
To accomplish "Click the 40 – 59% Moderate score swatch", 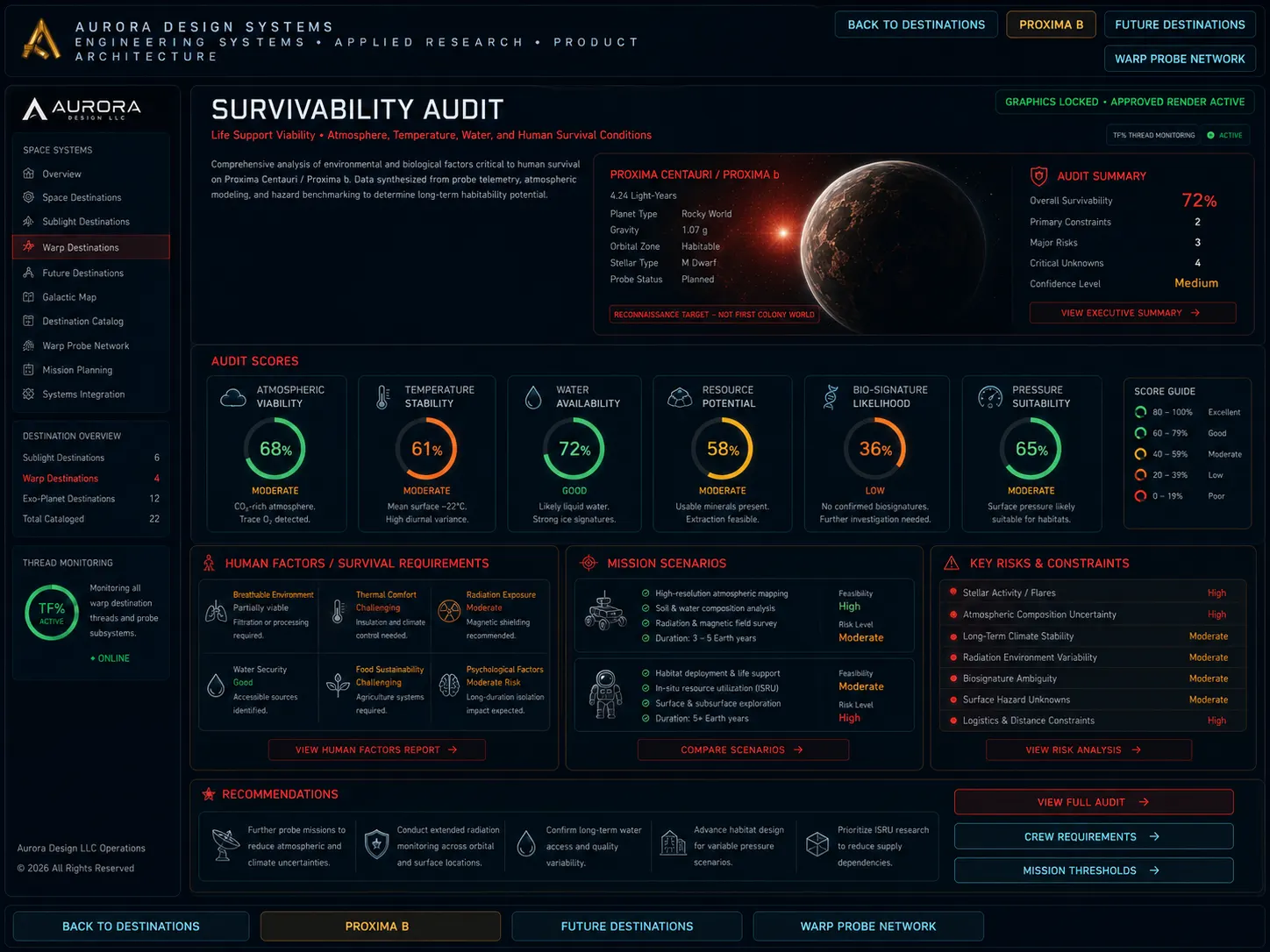I will [x=1140, y=454].
